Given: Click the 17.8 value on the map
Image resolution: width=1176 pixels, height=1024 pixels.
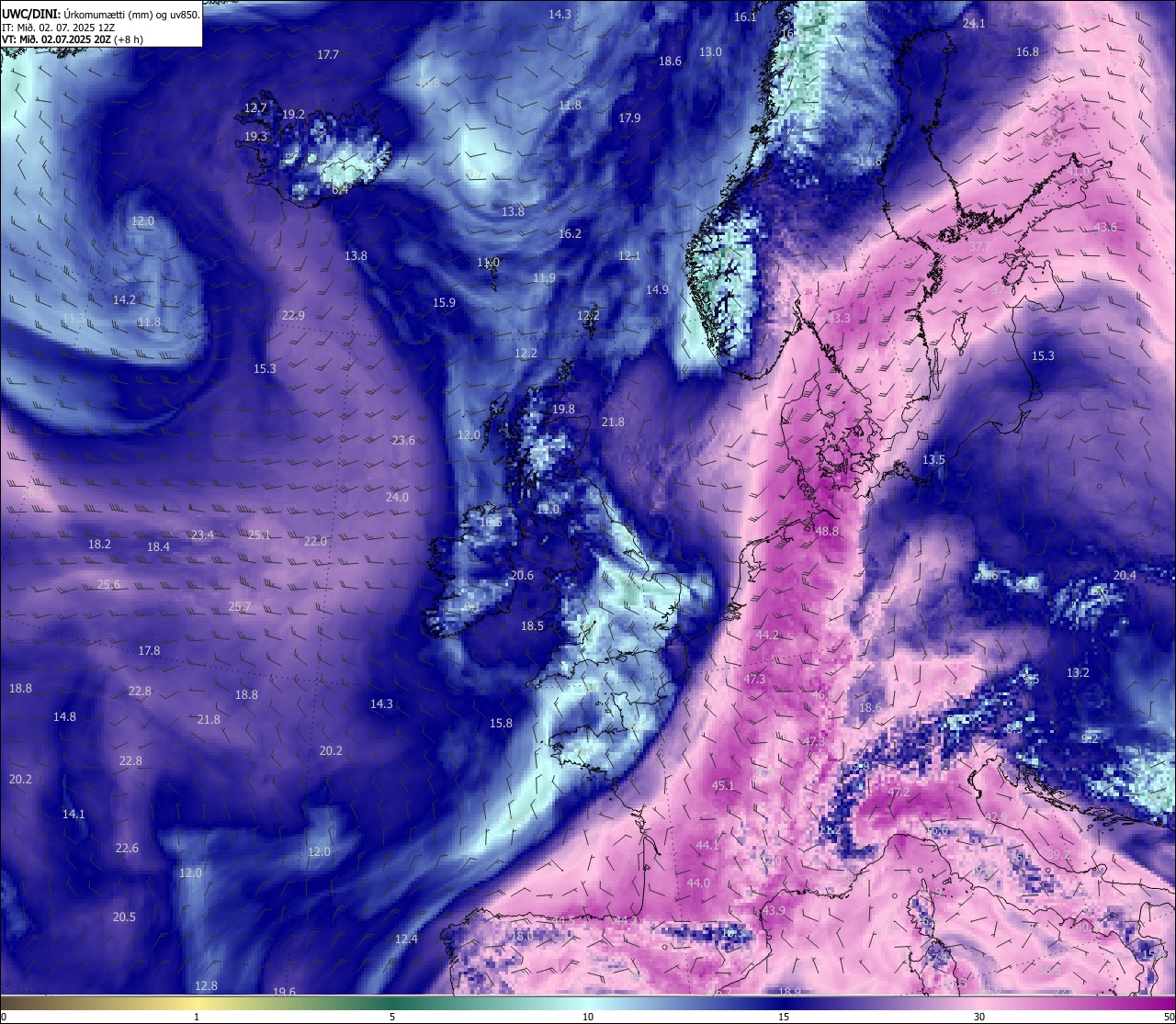Looking at the screenshot, I should coord(149,651).
